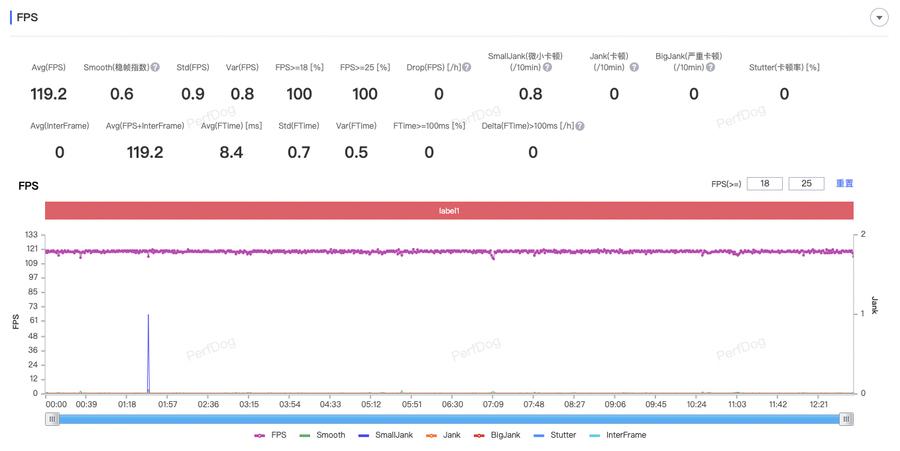Screen dimensions: 900x451
Task: Click FPS threshold field showing 18
Action: tap(765, 184)
